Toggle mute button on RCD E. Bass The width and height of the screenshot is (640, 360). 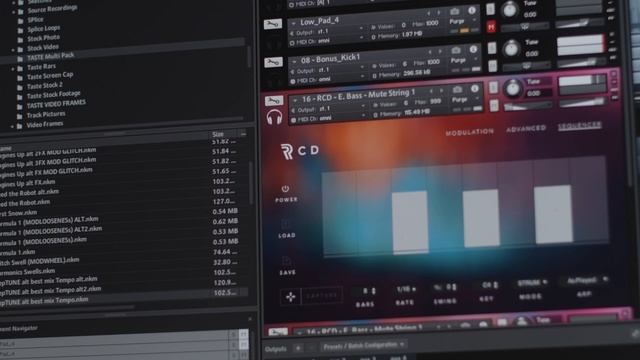494,106
